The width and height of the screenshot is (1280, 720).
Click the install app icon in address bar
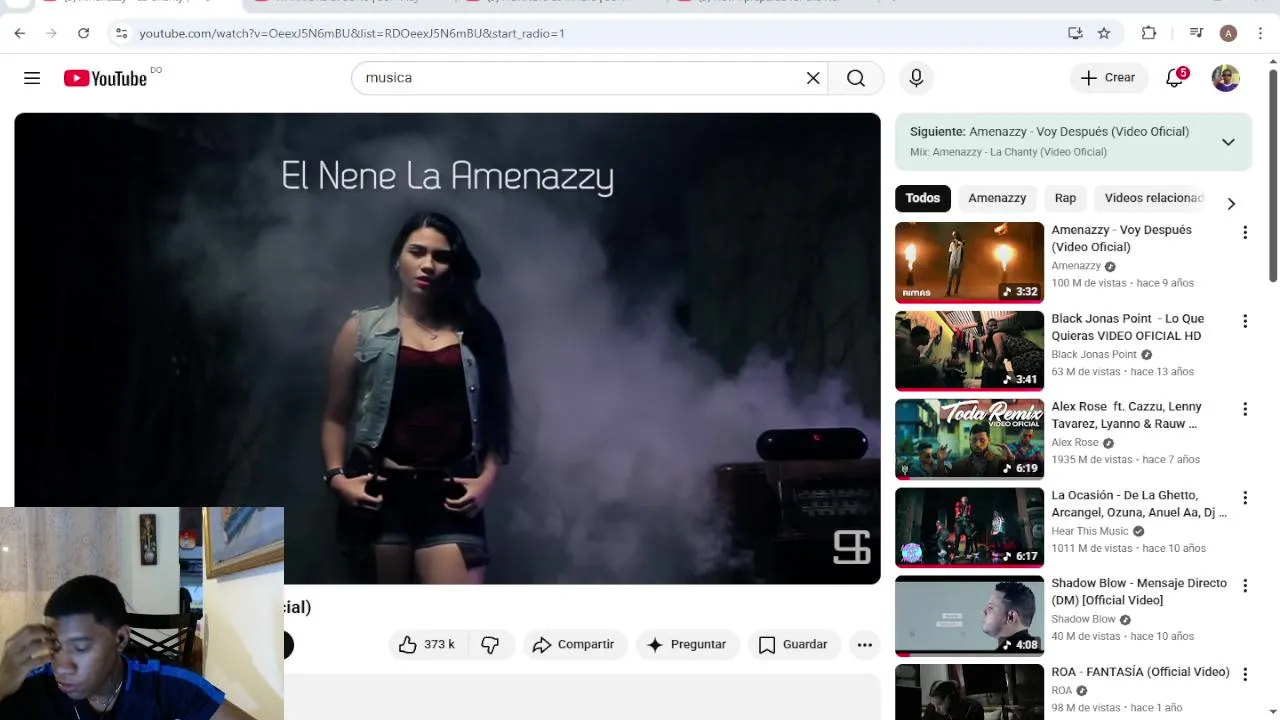click(1075, 33)
